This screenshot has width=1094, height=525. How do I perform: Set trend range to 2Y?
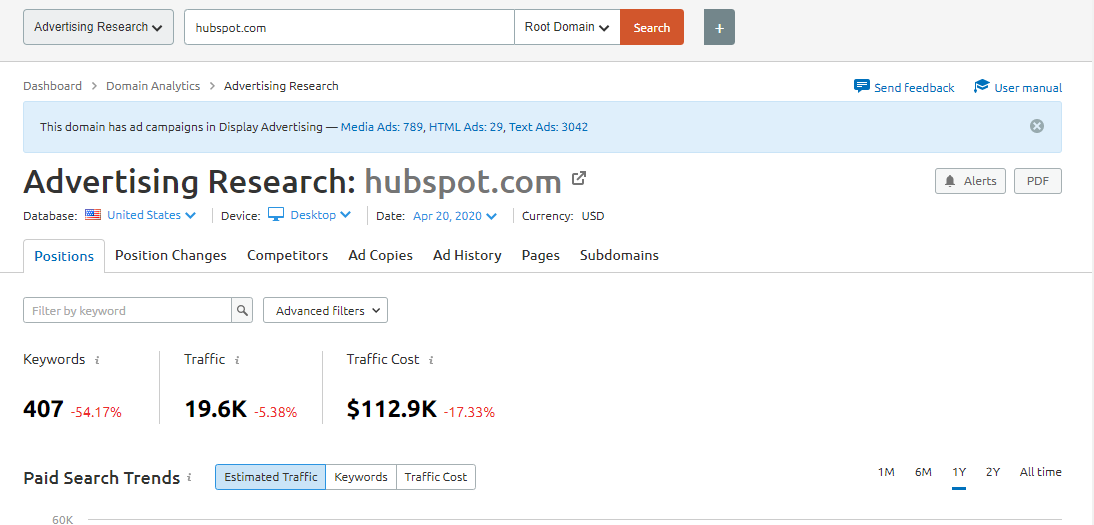pyautogui.click(x=993, y=472)
